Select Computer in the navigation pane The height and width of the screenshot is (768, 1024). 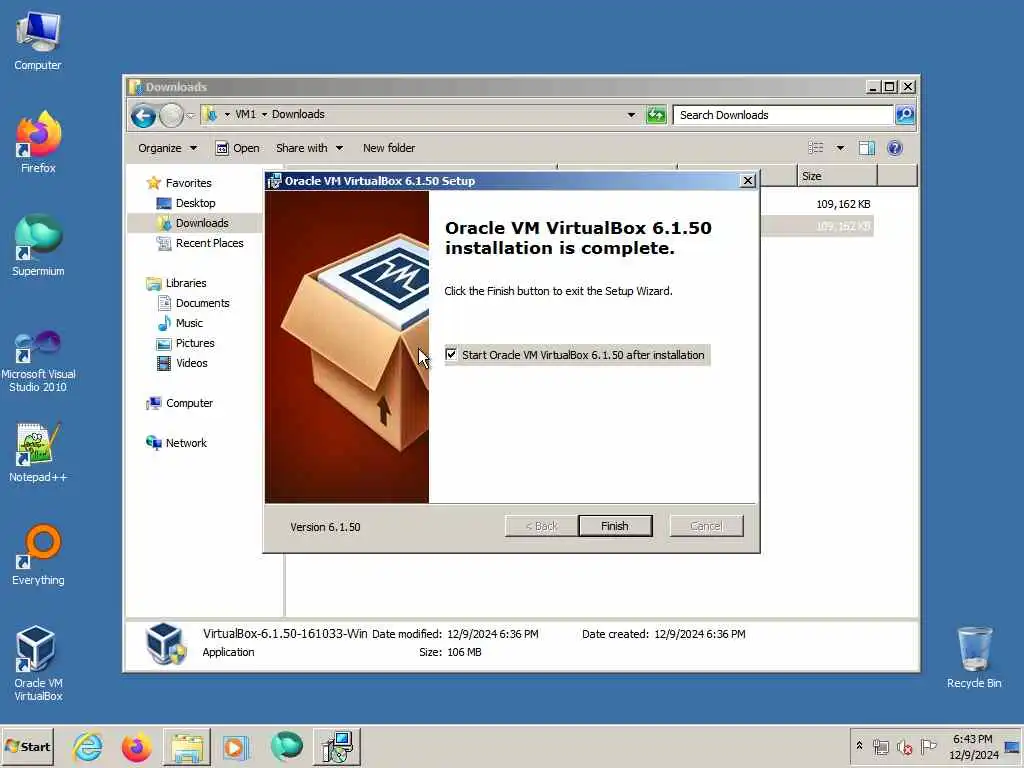(189, 403)
